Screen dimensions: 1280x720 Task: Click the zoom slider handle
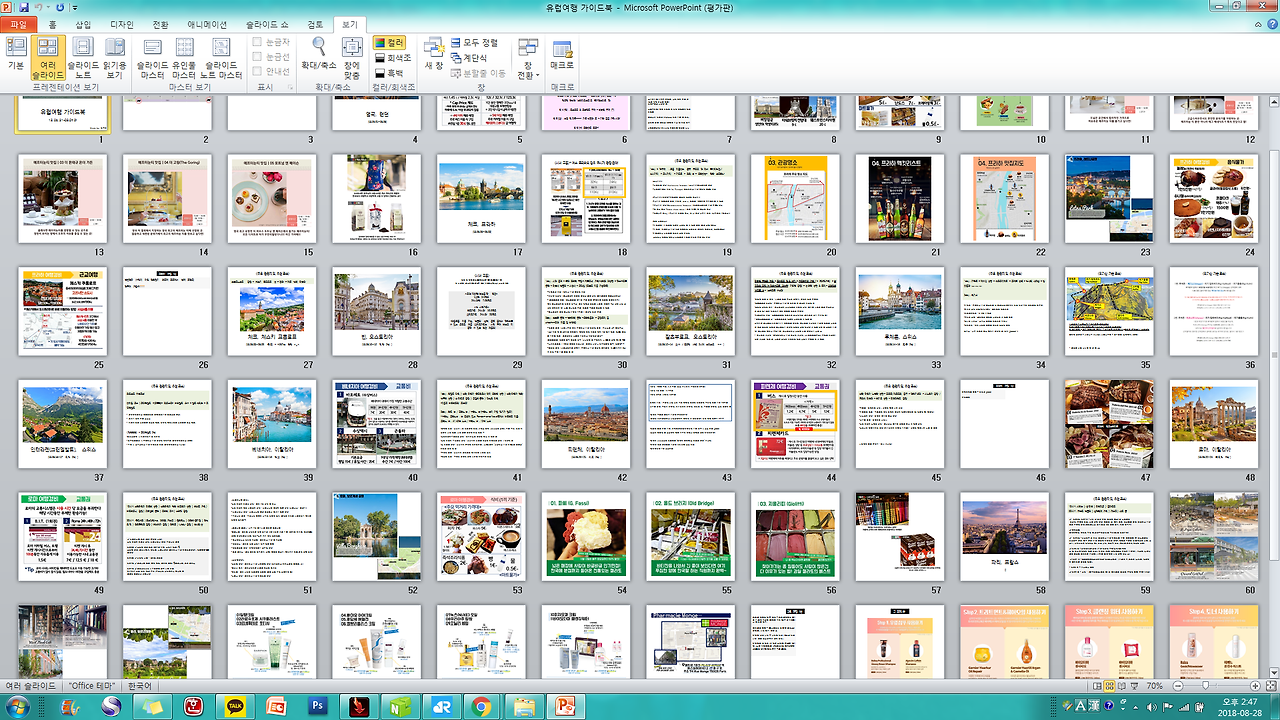pyautogui.click(x=1207, y=687)
